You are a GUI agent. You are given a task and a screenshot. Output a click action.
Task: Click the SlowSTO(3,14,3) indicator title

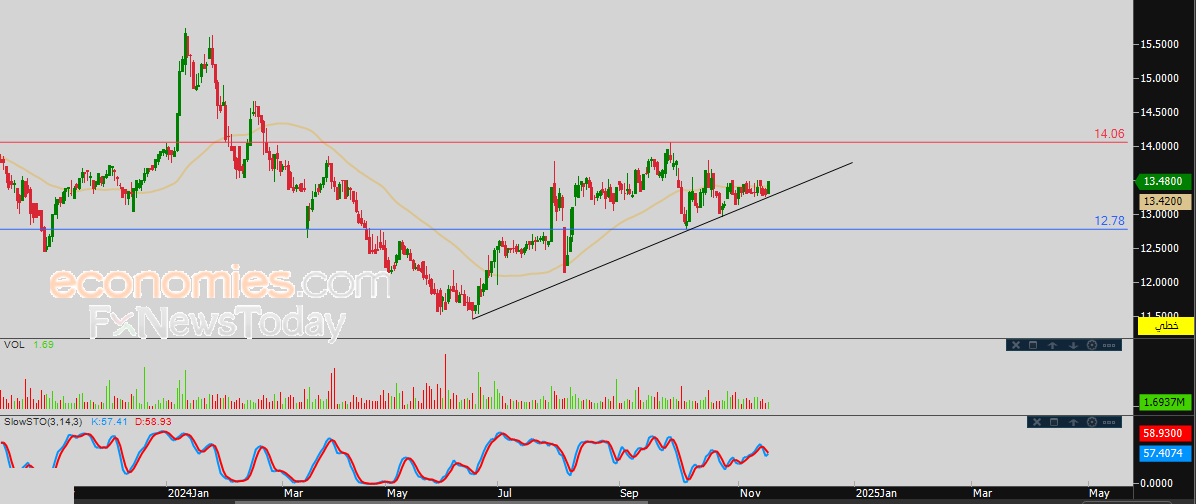(x=44, y=421)
